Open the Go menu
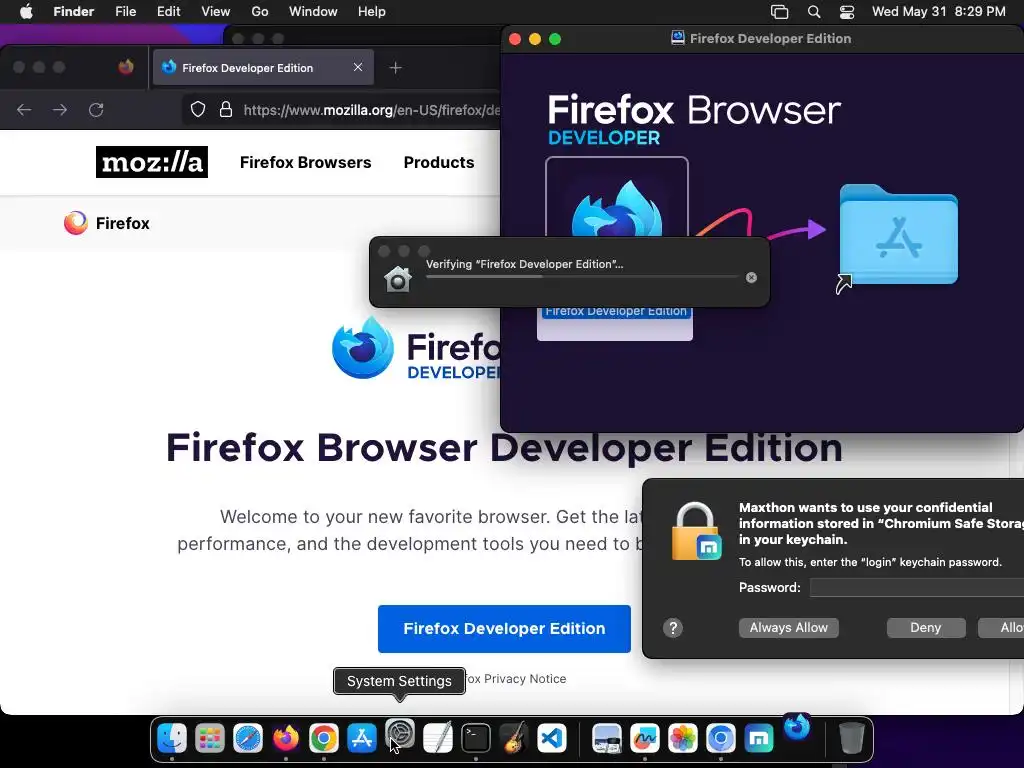This screenshot has width=1024, height=768. (260, 12)
